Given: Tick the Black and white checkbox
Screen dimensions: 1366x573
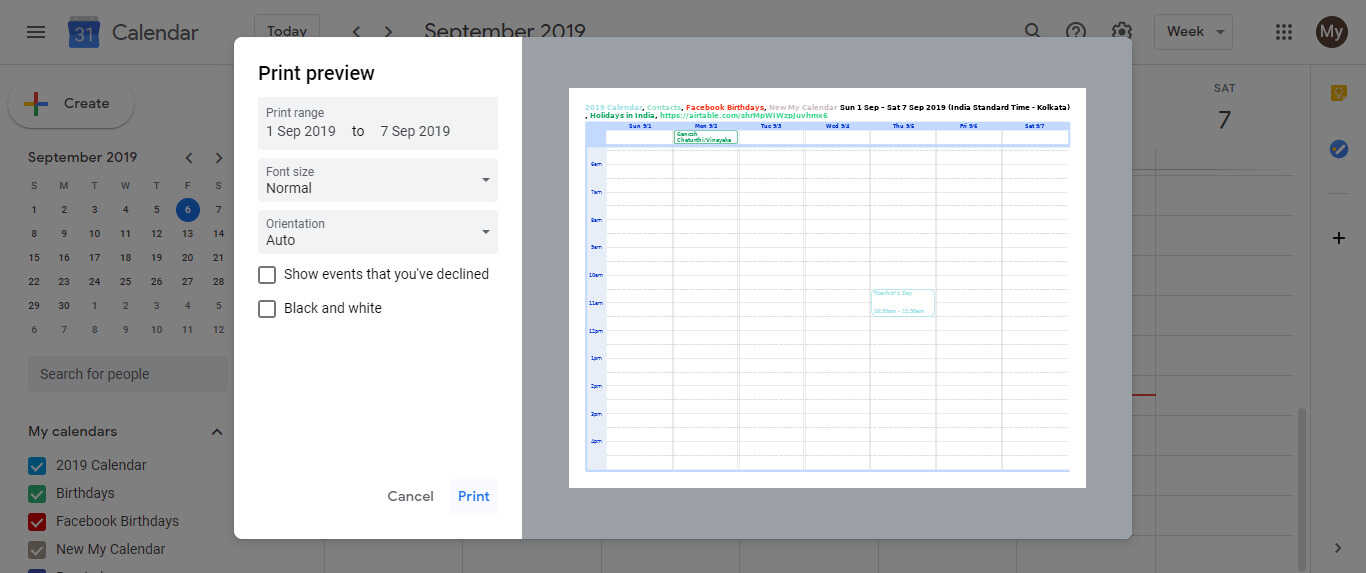Looking at the screenshot, I should (x=267, y=308).
